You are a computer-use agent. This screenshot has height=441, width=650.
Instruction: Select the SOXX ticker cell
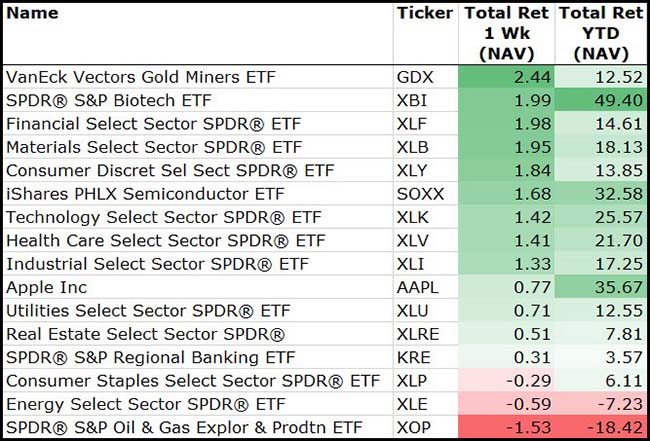(x=420, y=194)
